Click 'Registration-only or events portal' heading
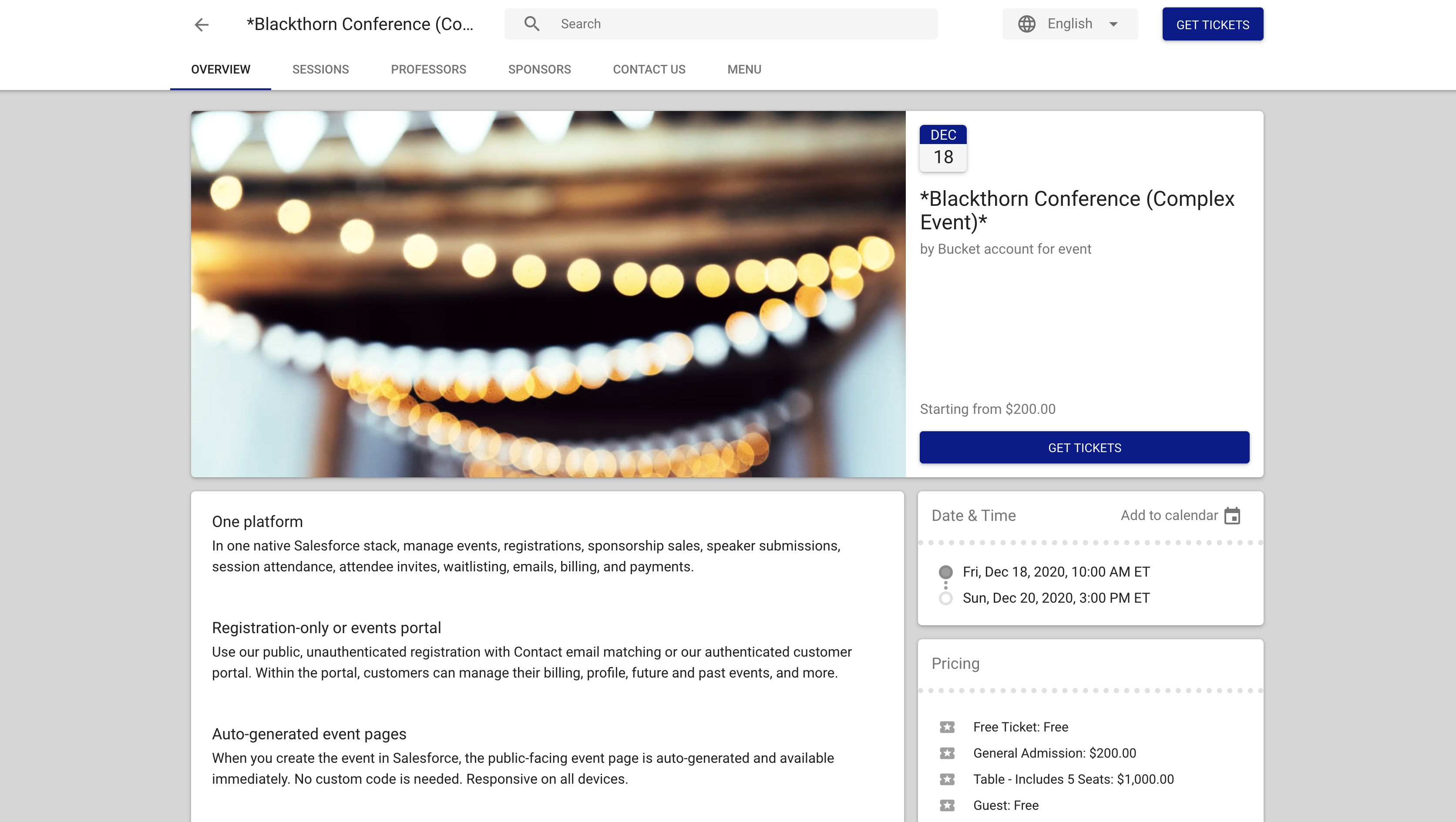 click(x=326, y=627)
